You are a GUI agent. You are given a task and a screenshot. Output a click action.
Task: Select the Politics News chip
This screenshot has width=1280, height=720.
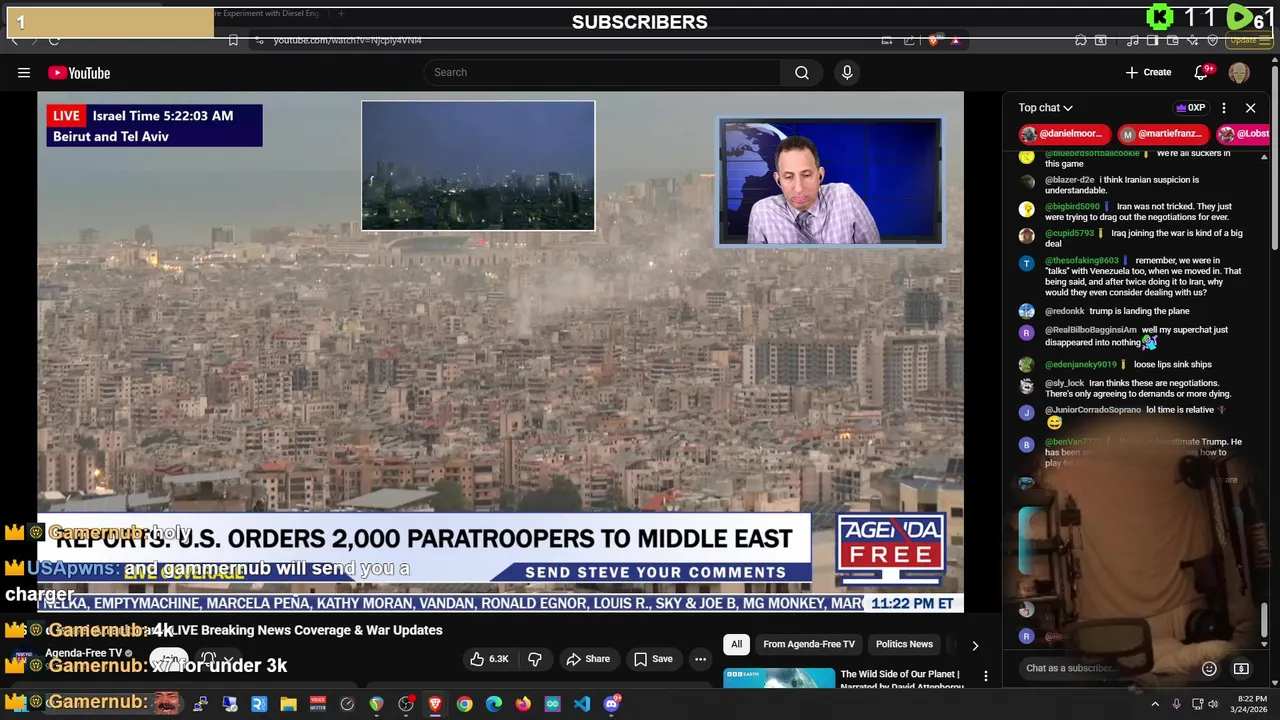coord(904,644)
